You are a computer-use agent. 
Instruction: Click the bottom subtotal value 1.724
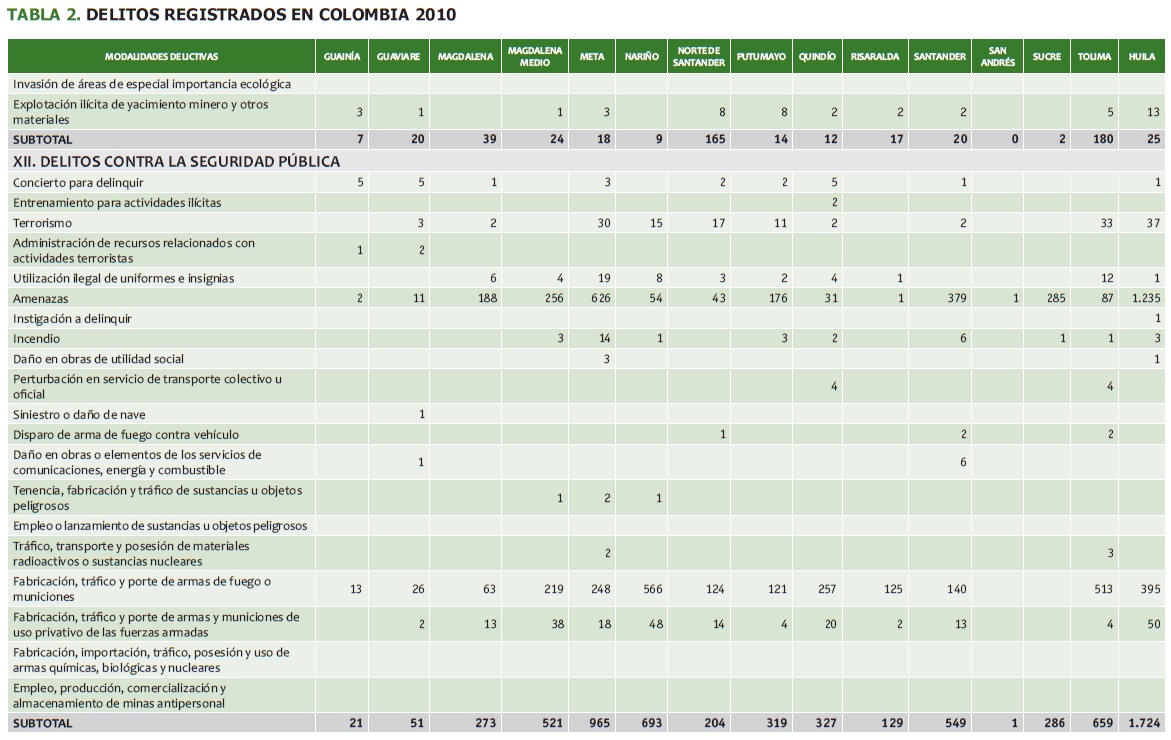tap(1142, 723)
